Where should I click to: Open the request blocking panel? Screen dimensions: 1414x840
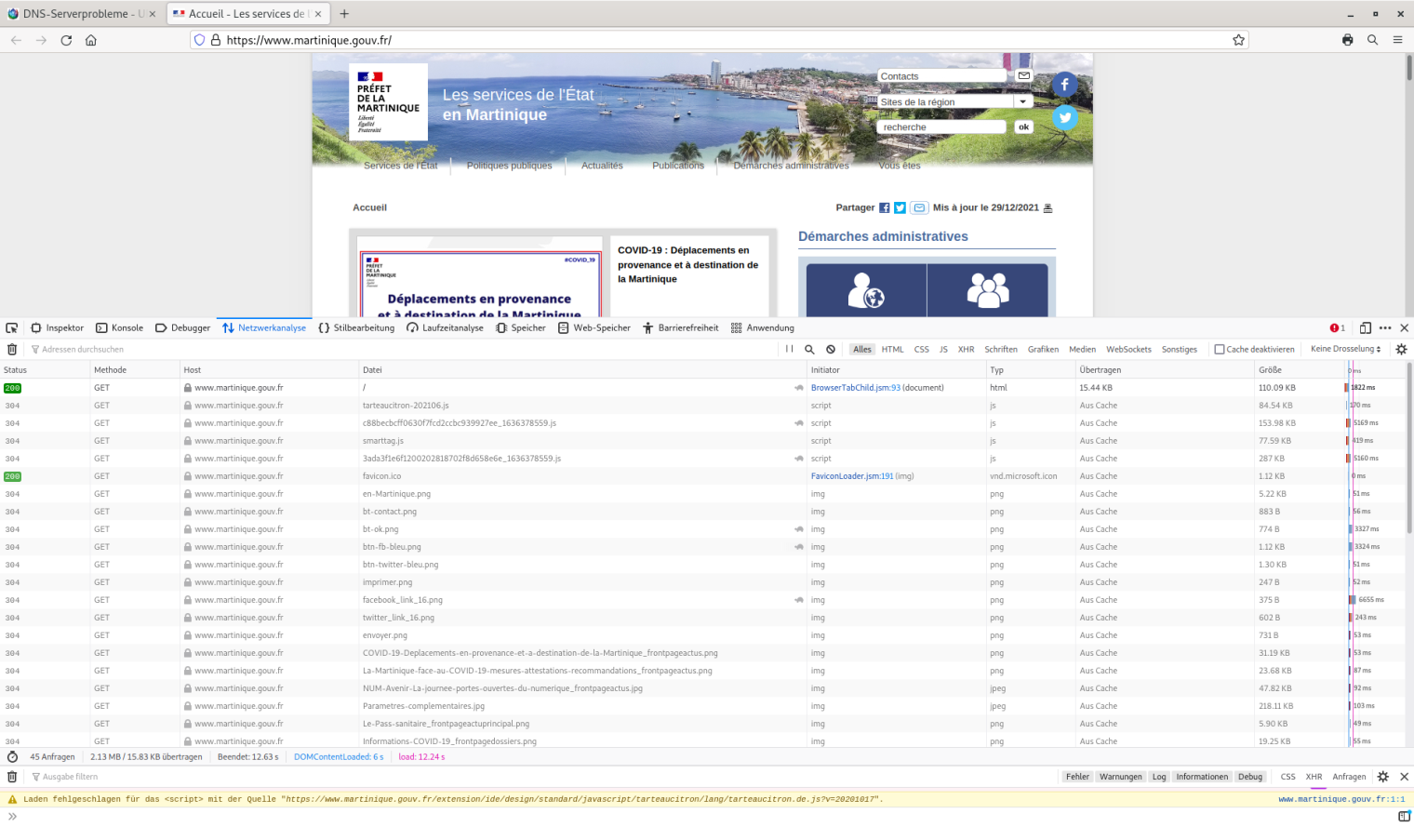[x=831, y=350]
